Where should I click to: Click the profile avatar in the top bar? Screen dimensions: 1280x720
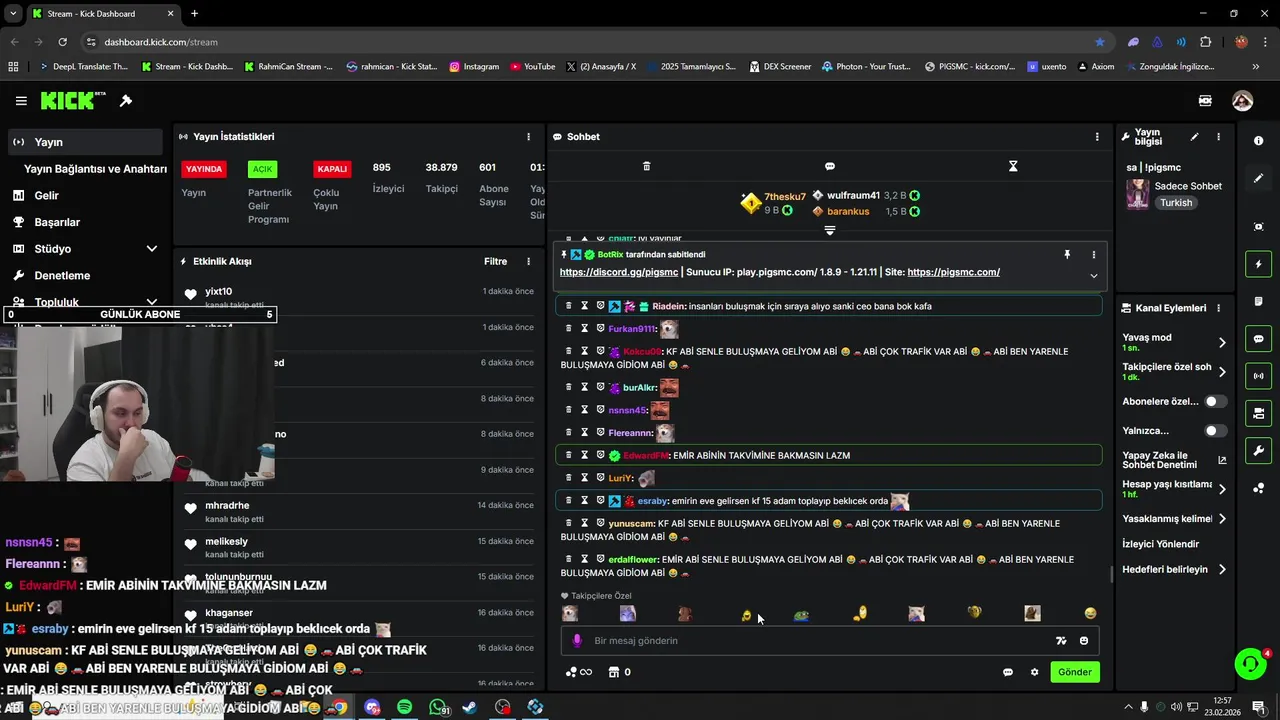[1242, 101]
